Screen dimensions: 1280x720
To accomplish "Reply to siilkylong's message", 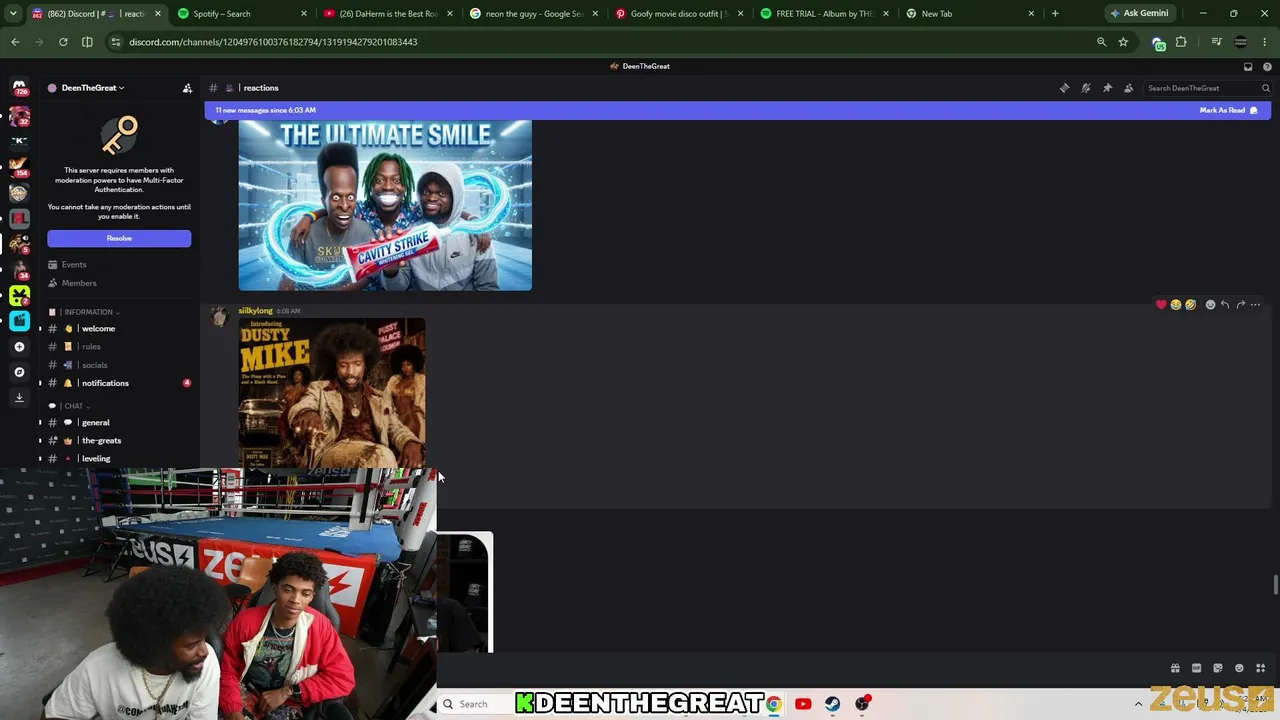I will (x=1225, y=305).
